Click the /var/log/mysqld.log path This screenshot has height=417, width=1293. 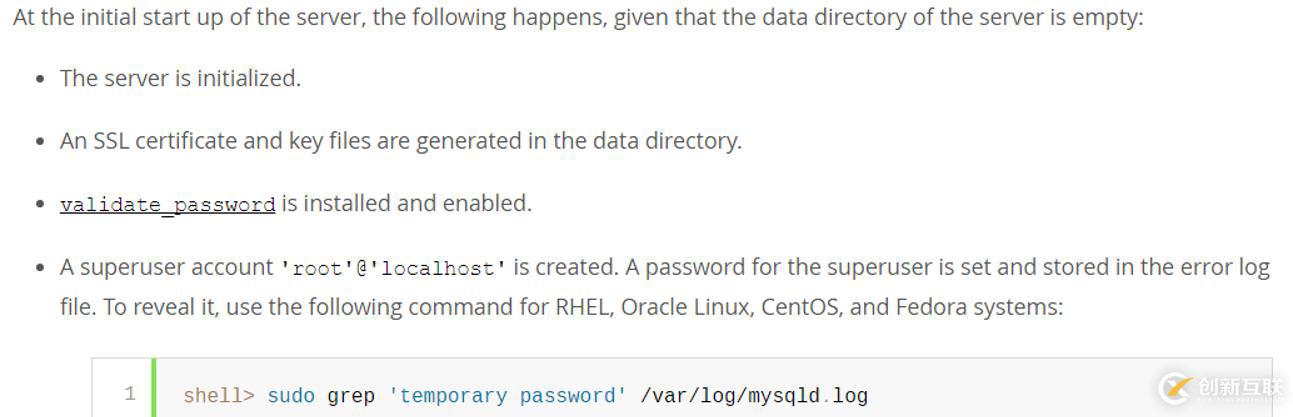pos(753,396)
